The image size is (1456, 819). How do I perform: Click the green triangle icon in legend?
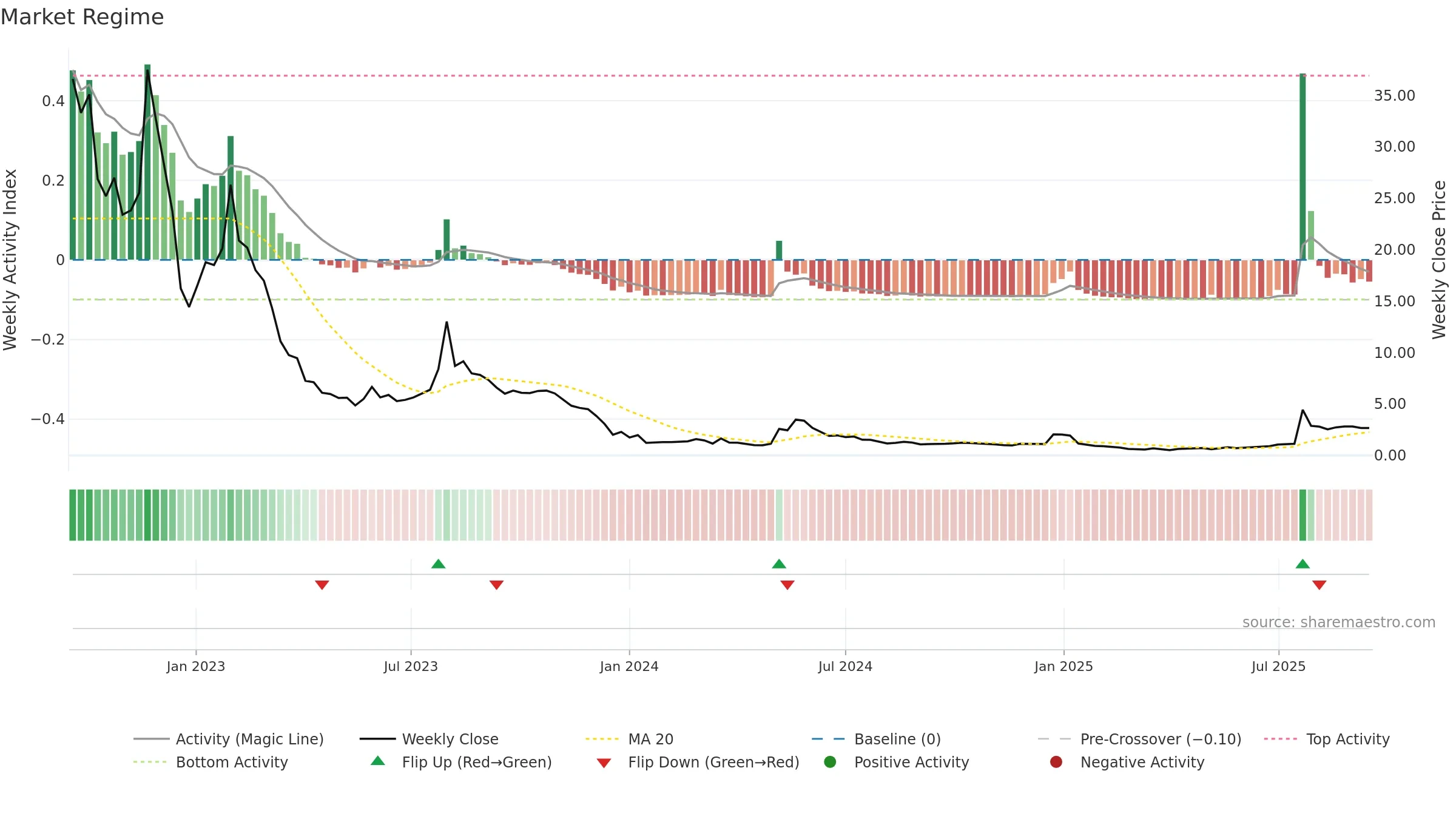pos(378,761)
